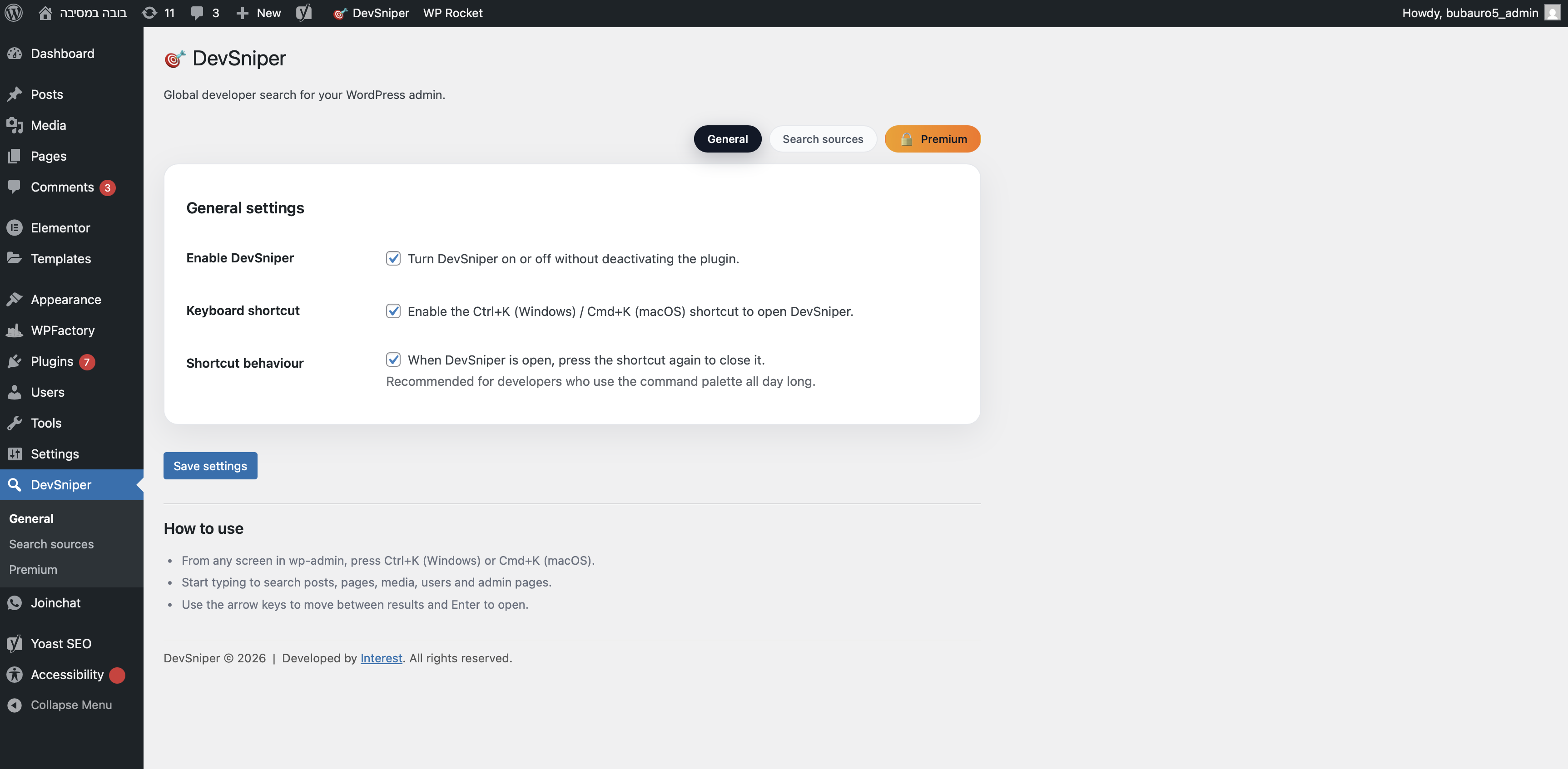This screenshot has height=769, width=1568.
Task: Disable the Ctrl+K keyboard shortcut checkbox
Action: click(x=393, y=311)
